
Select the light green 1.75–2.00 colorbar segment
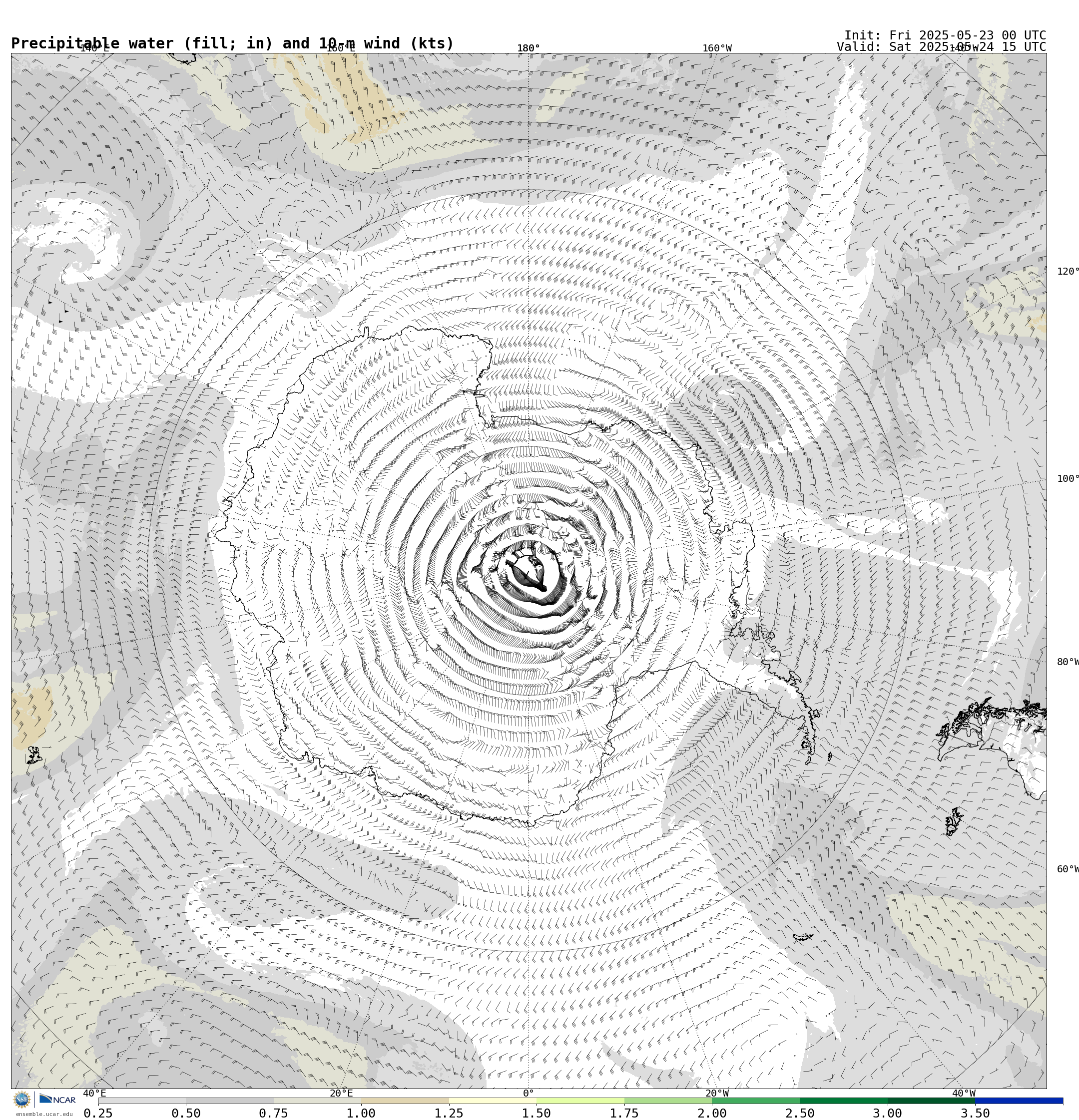pyautogui.click(x=668, y=1101)
